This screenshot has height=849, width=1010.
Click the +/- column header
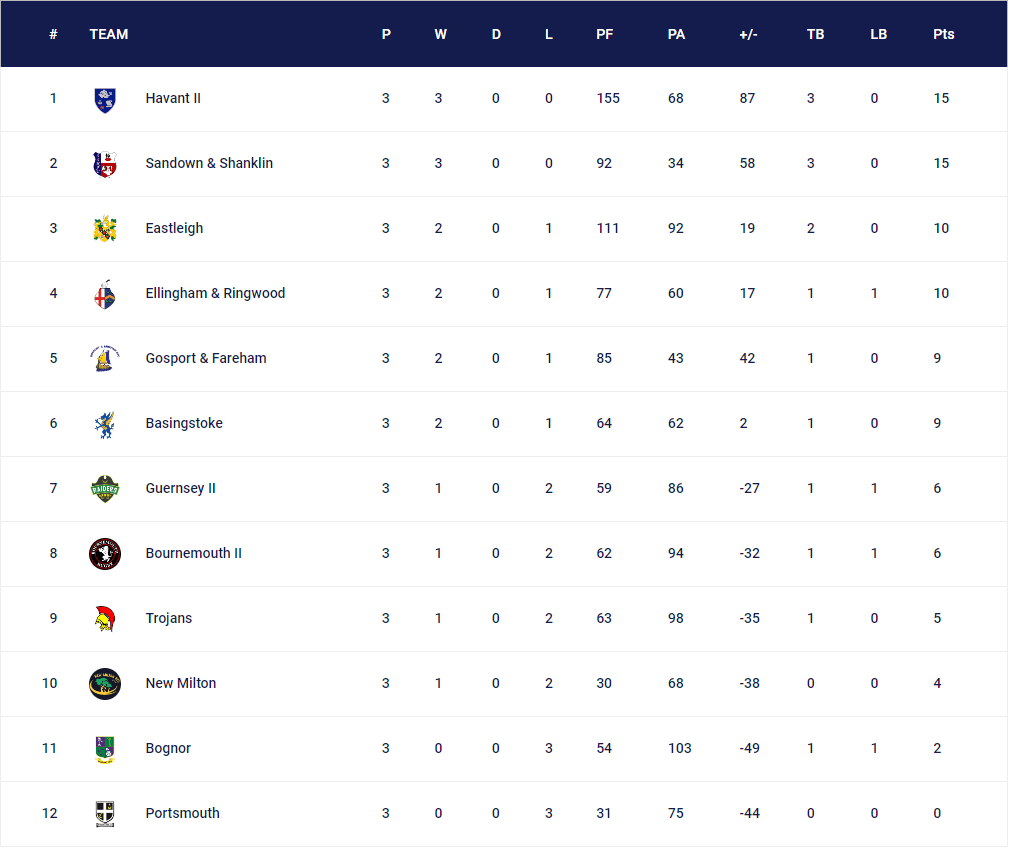(x=748, y=34)
